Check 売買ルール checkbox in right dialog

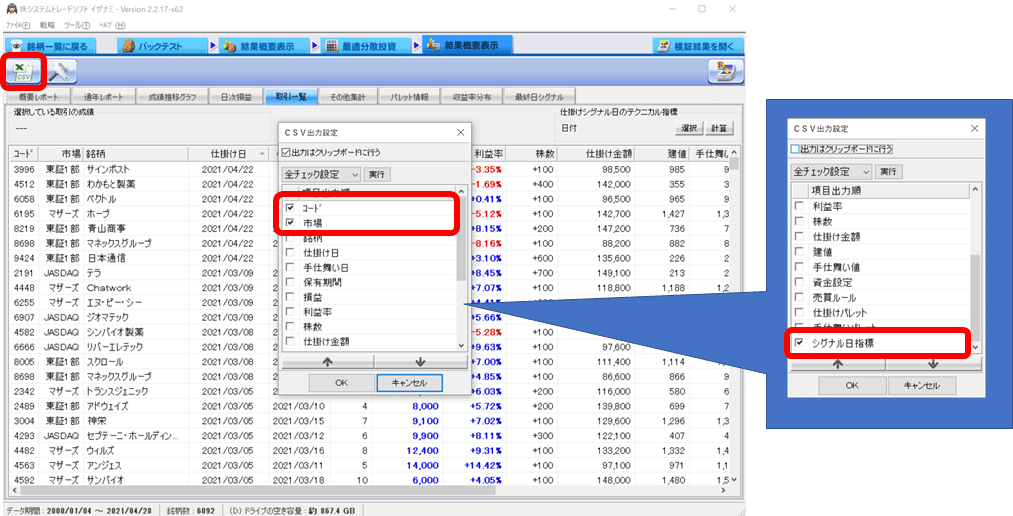[799, 298]
